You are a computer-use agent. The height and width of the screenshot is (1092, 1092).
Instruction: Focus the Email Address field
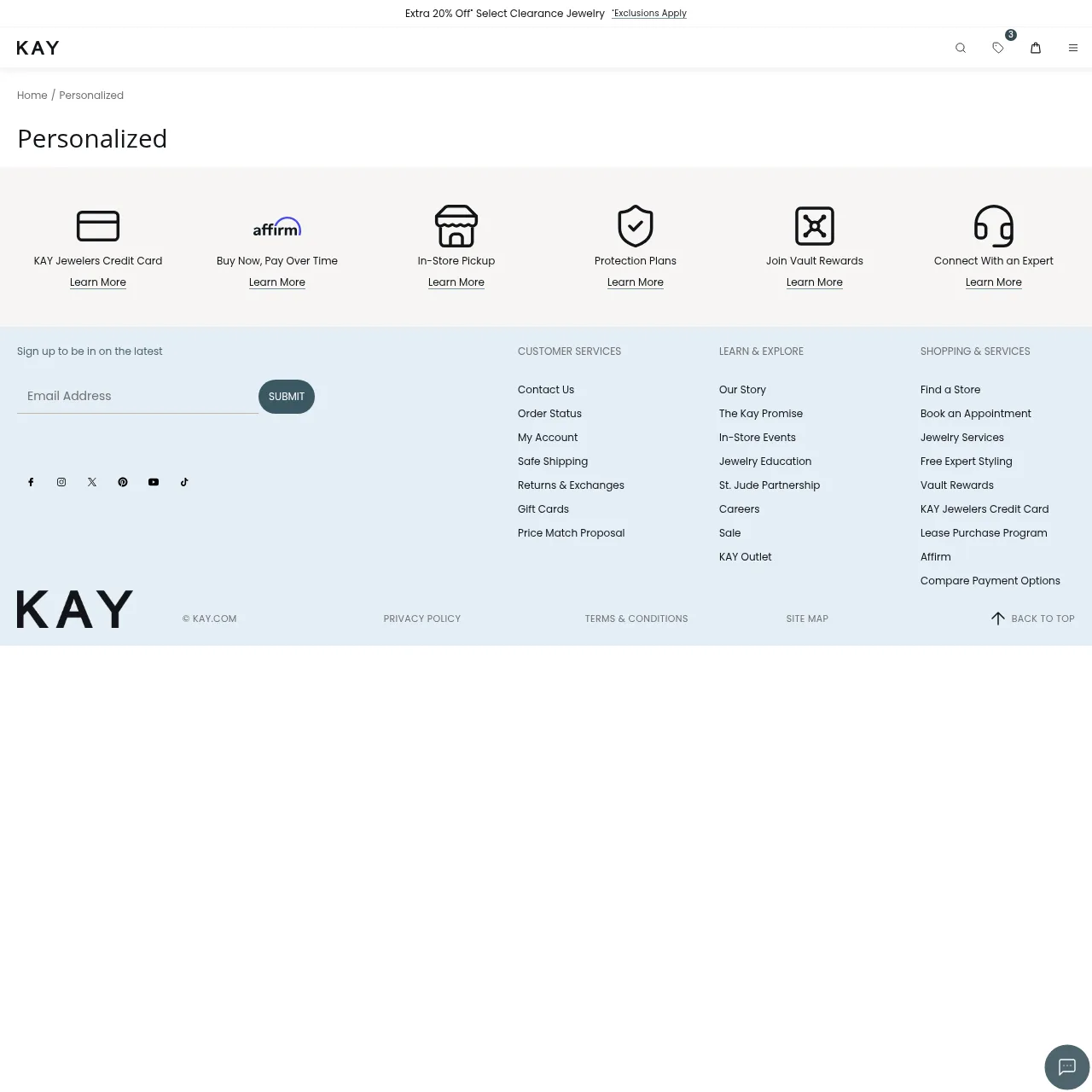tap(137, 396)
